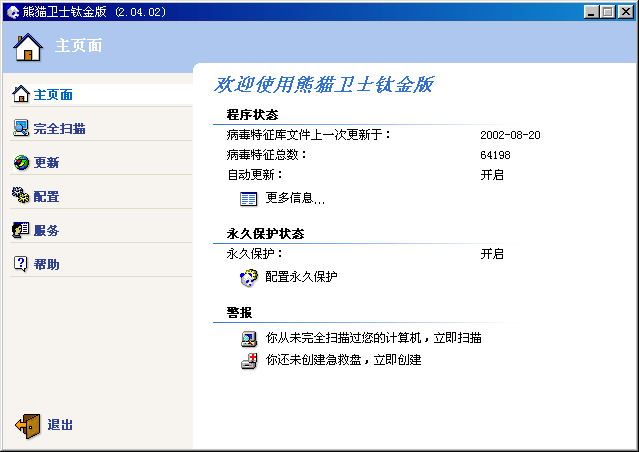639x452 pixels.
Task: Click the question mark 帮助 icon
Action: click(21, 264)
